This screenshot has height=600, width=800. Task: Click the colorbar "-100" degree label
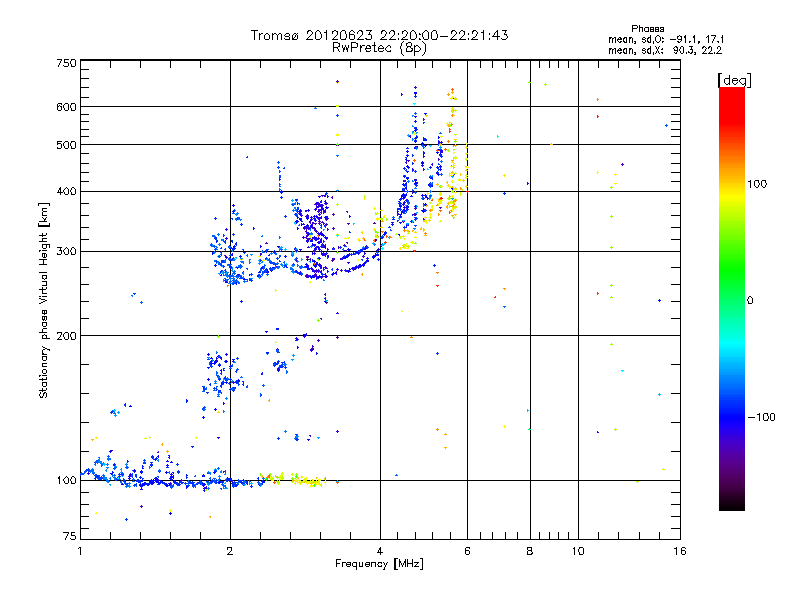point(762,417)
